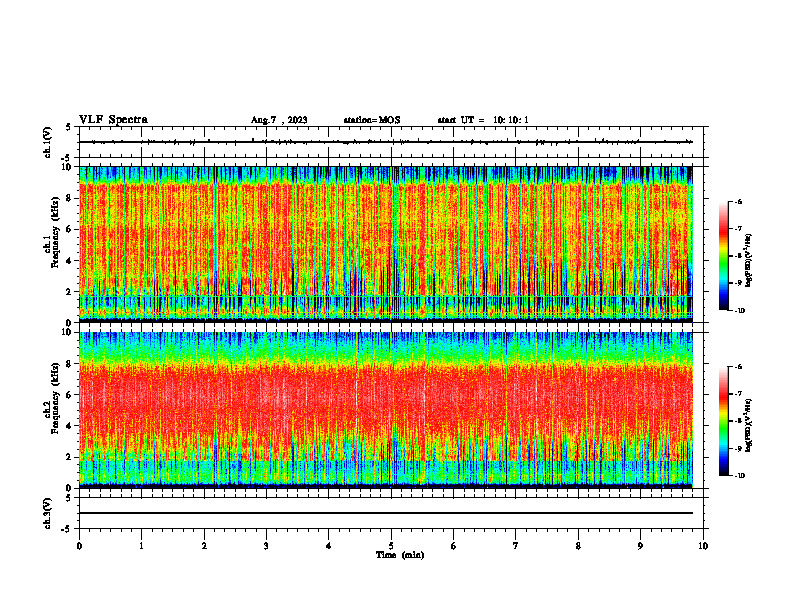Click the ch.2 spectrogram panel
Viewport: 792px width, 612px height.
[386, 410]
